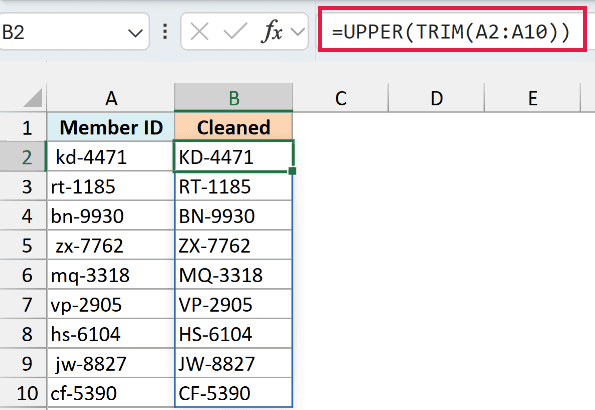Select cell containing jw-8827

111,364
